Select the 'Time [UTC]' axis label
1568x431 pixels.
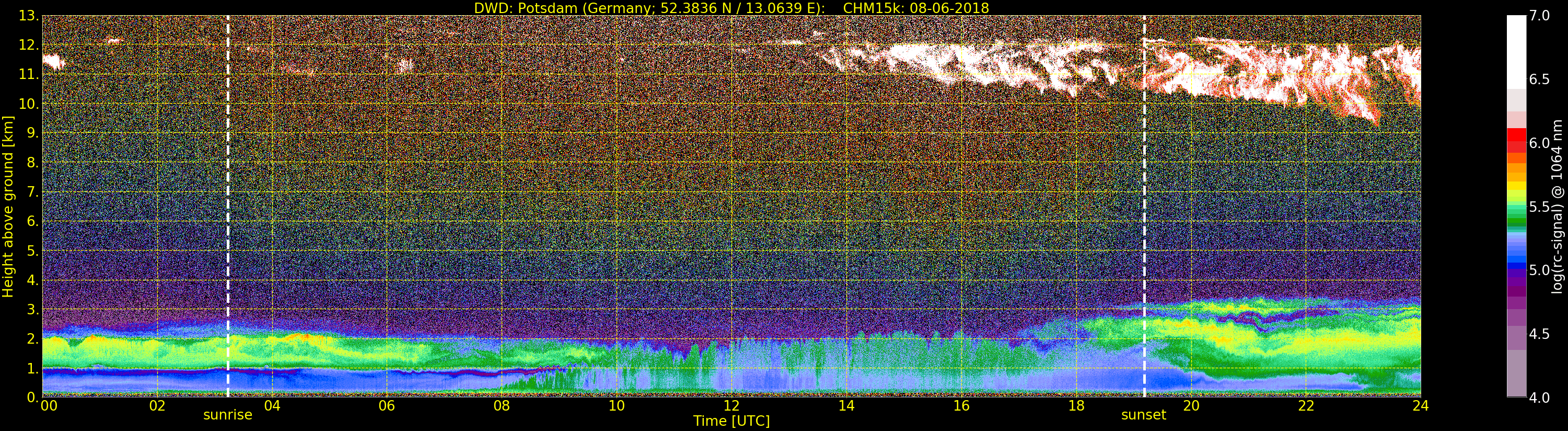[x=731, y=421]
